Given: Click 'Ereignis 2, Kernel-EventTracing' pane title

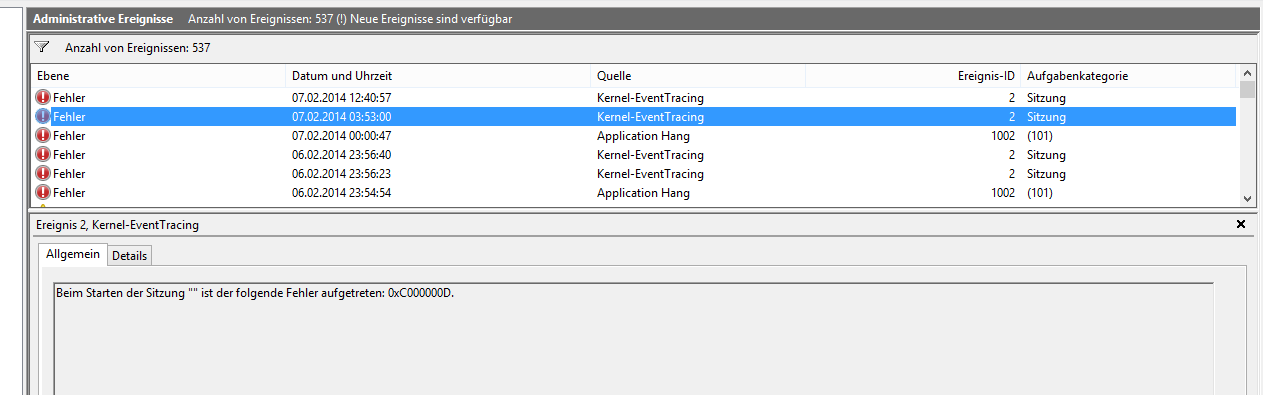Looking at the screenshot, I should (x=118, y=225).
